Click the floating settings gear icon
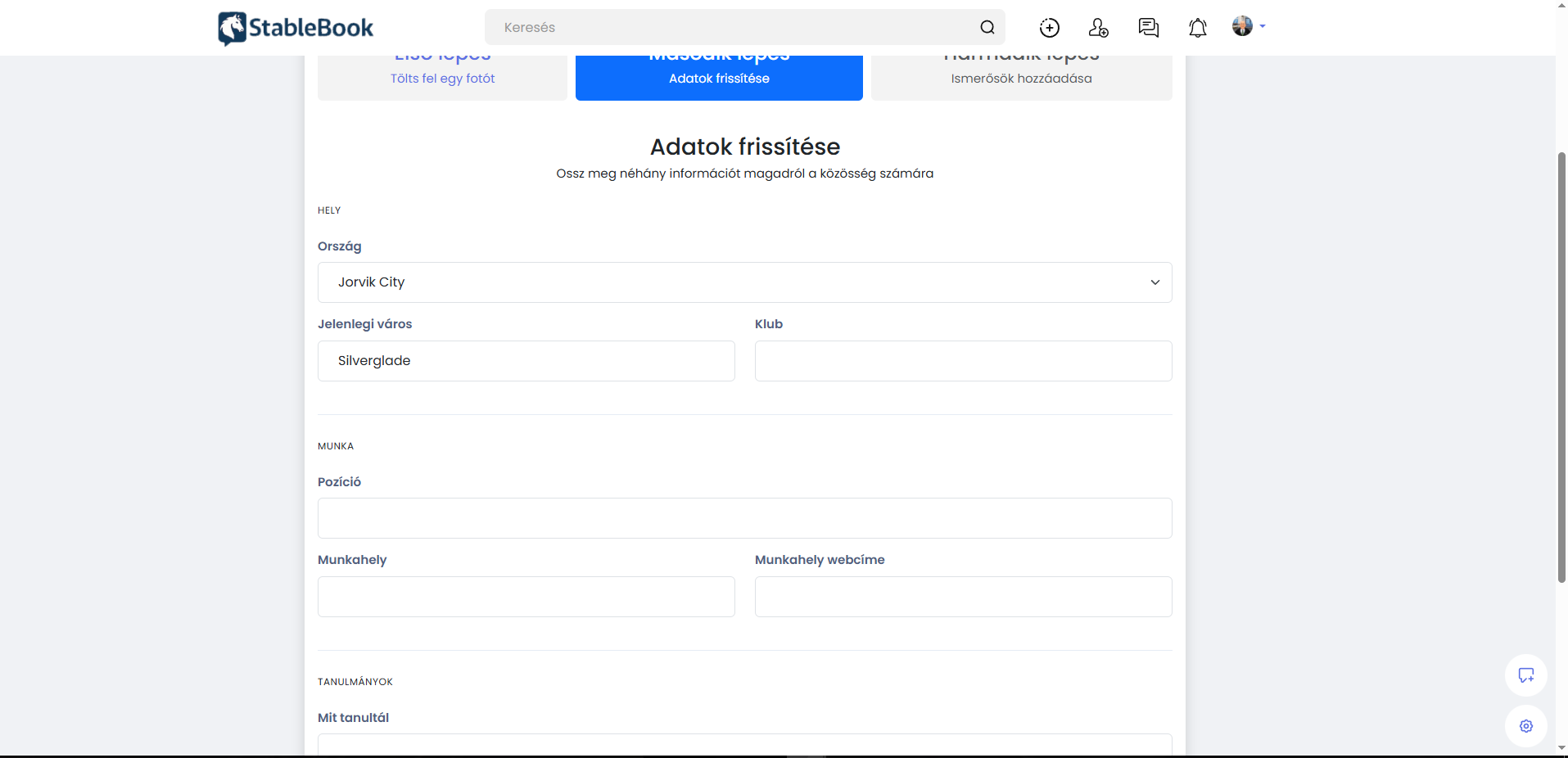The height and width of the screenshot is (758, 1568). pyautogui.click(x=1526, y=726)
